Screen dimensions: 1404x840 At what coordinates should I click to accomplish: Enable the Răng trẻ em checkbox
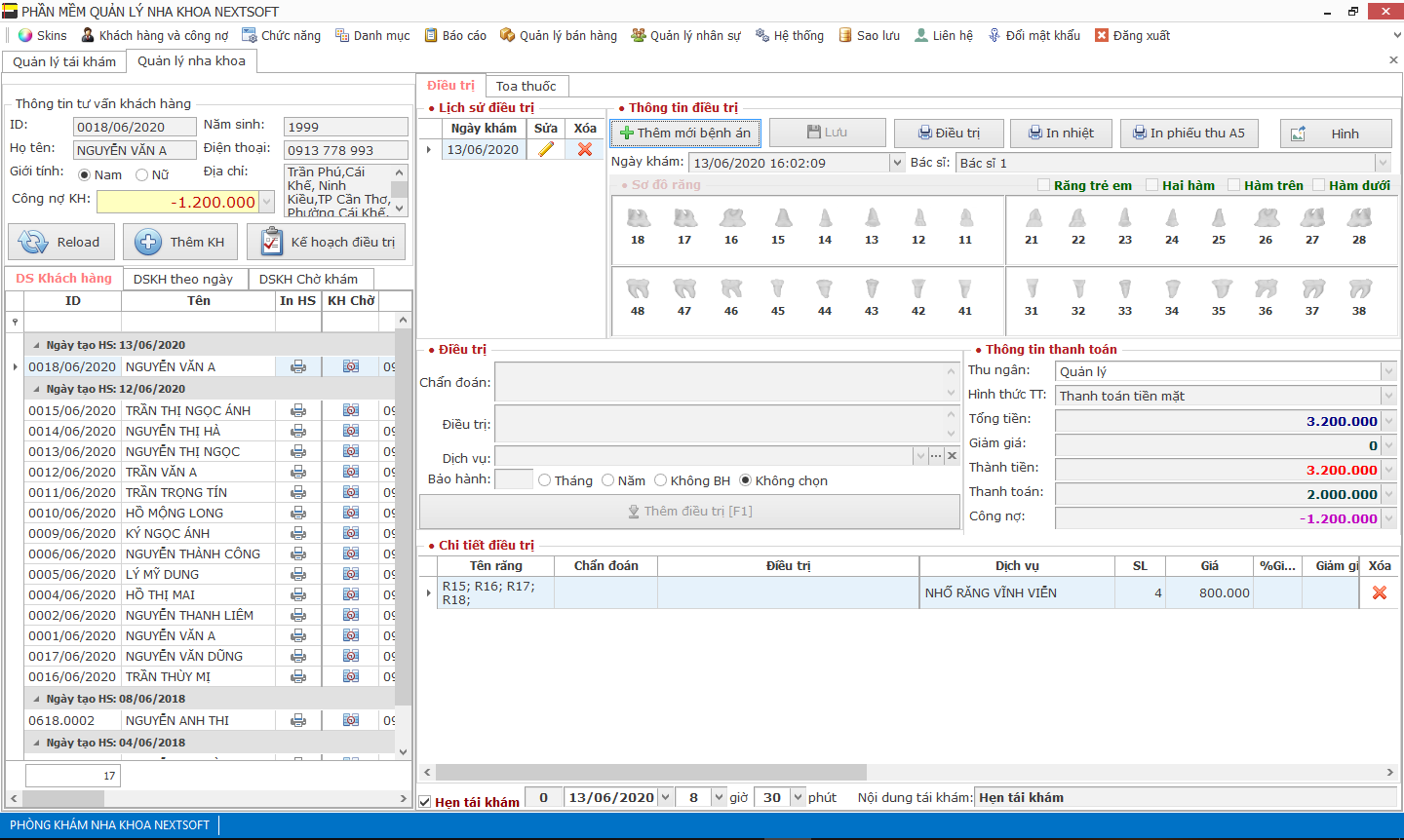pos(1044,185)
